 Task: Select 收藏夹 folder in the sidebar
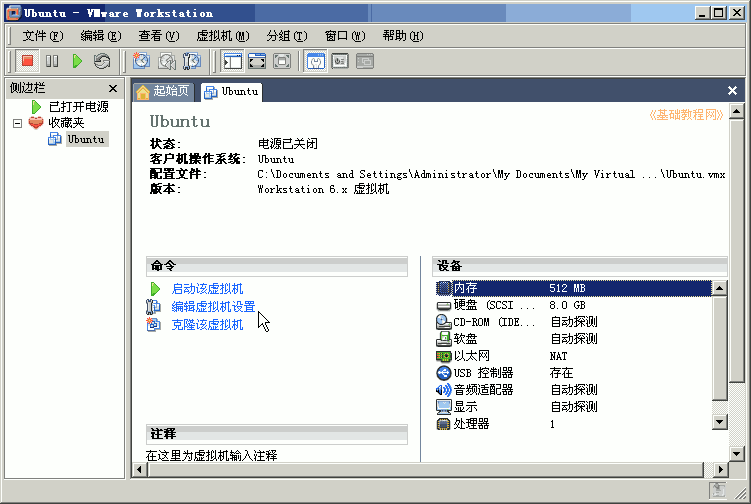pos(66,123)
